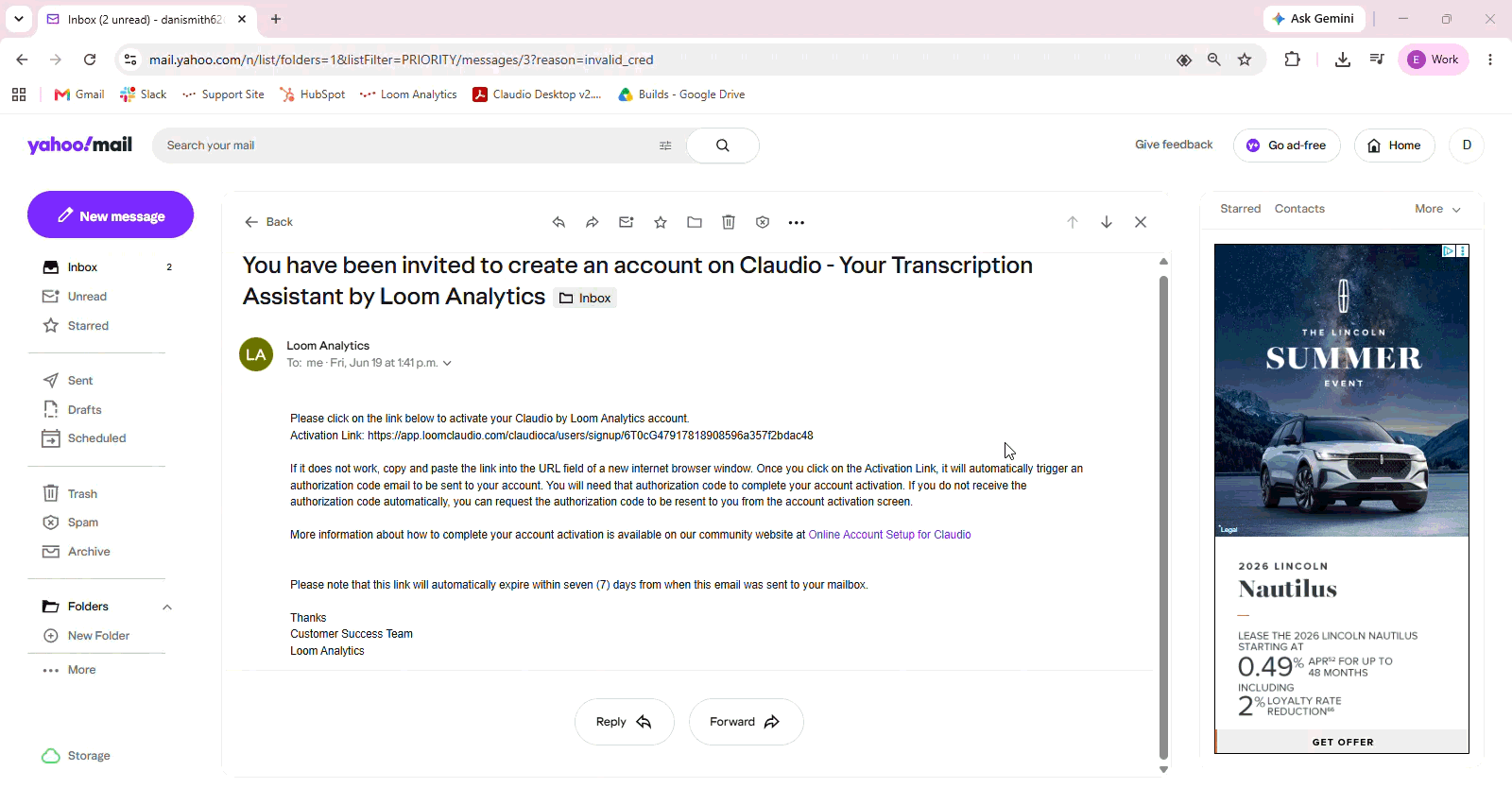Go to previous message with up arrow
The height and width of the screenshot is (805, 1512).
[x=1073, y=222]
